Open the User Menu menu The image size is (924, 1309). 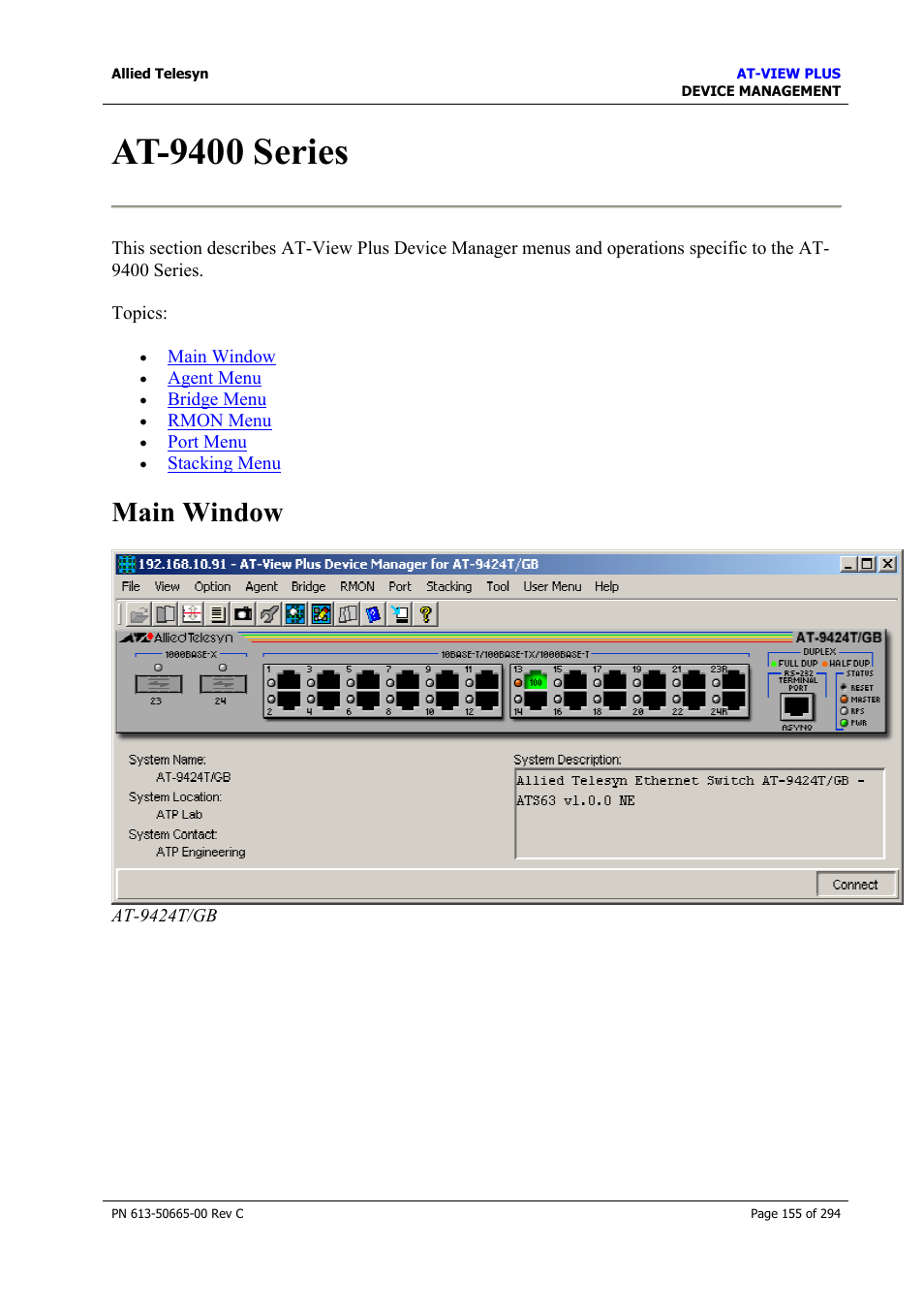click(x=553, y=587)
